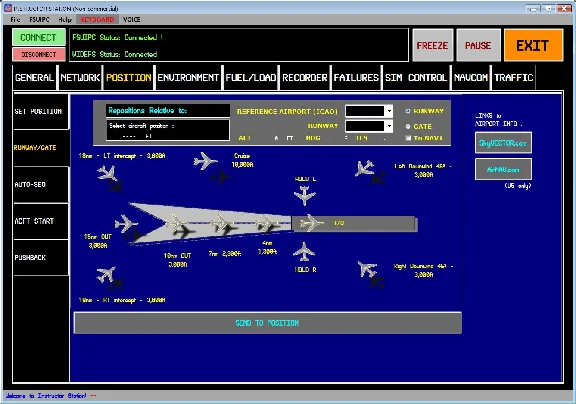Toggle the To NAV1 checkbox
This screenshot has width=576, height=404.
coord(408,138)
